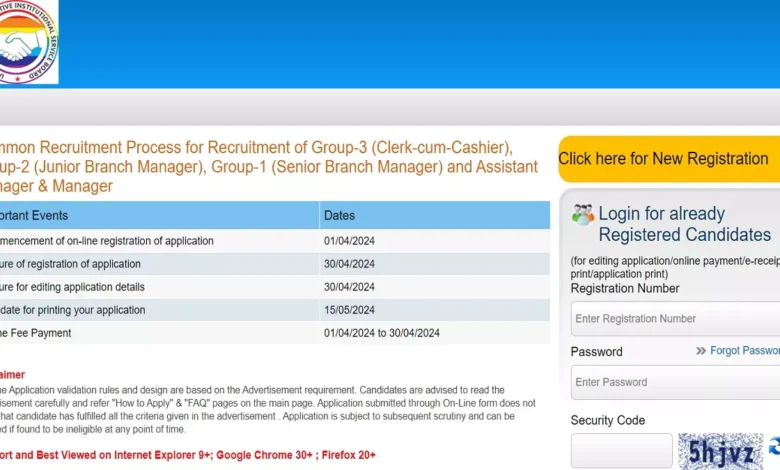
Task: Click the Registration Number field label
Action: coord(625,288)
